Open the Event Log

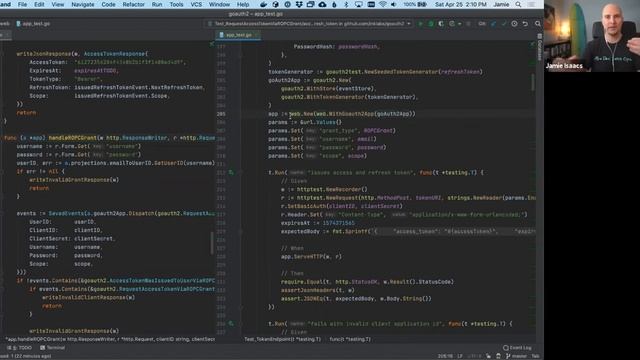[x=517, y=348]
